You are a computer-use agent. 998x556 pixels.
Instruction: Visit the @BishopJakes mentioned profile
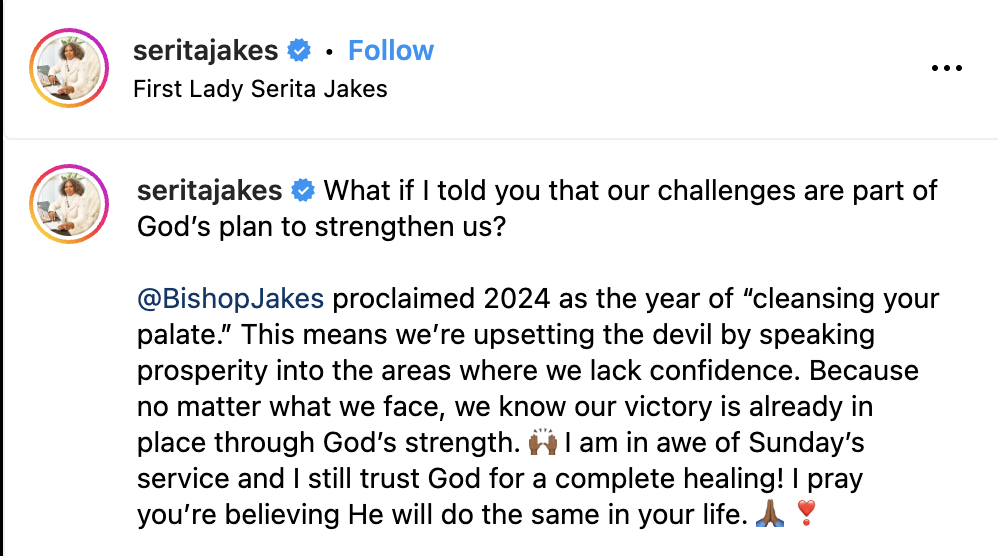[x=230, y=299]
